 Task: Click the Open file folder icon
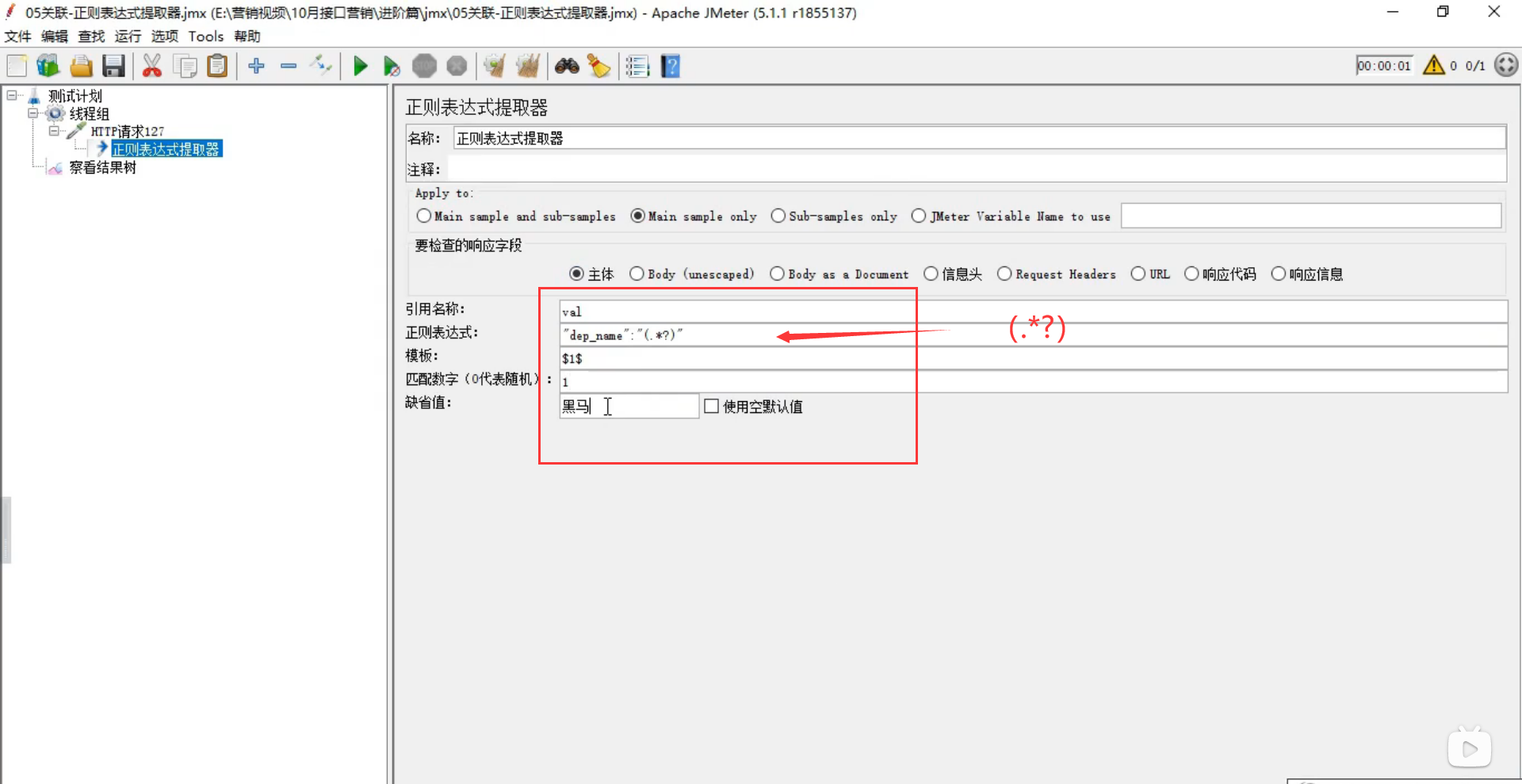(x=81, y=66)
